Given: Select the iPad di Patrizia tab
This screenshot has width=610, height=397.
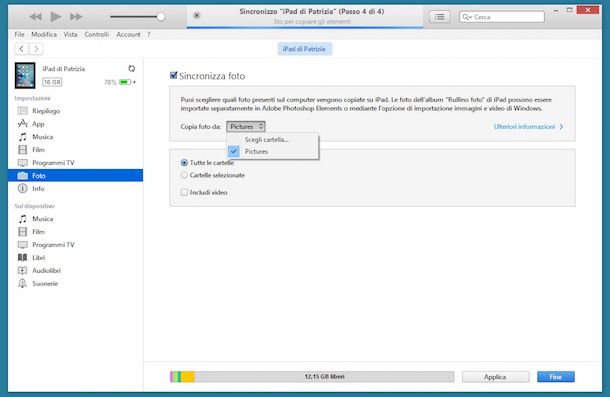Looking at the screenshot, I should click(x=304, y=49).
